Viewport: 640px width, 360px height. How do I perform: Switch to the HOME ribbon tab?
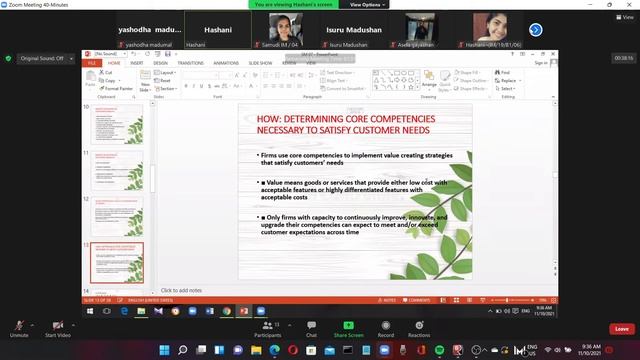(114, 63)
